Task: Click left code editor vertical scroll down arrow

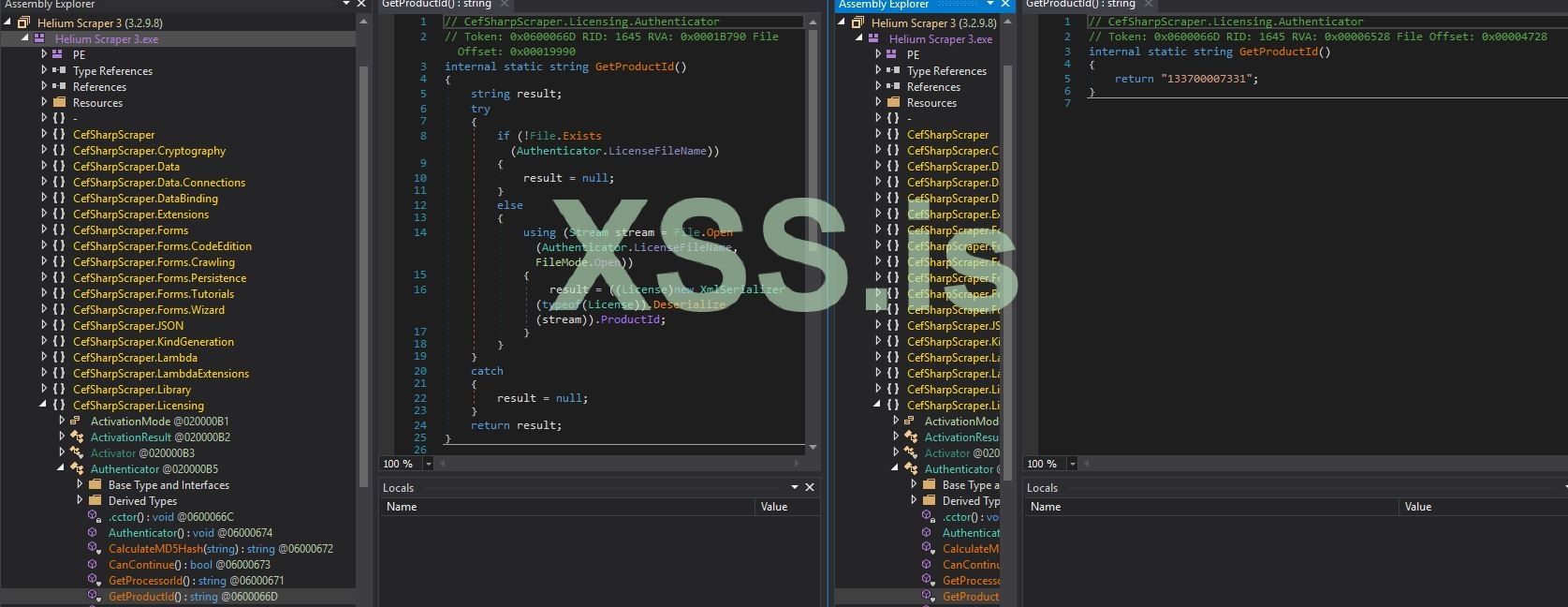Action: [x=813, y=448]
